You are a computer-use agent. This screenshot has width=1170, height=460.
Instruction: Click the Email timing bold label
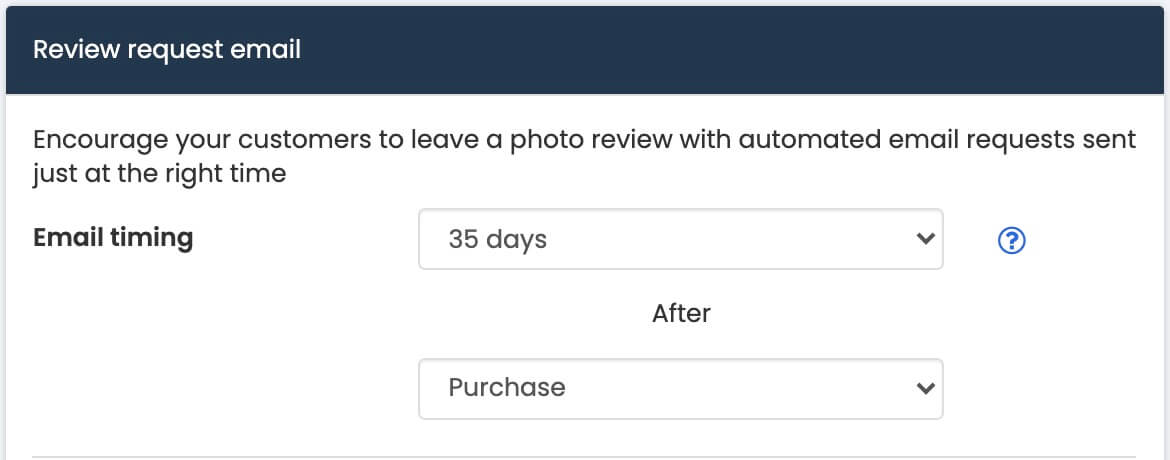click(113, 238)
